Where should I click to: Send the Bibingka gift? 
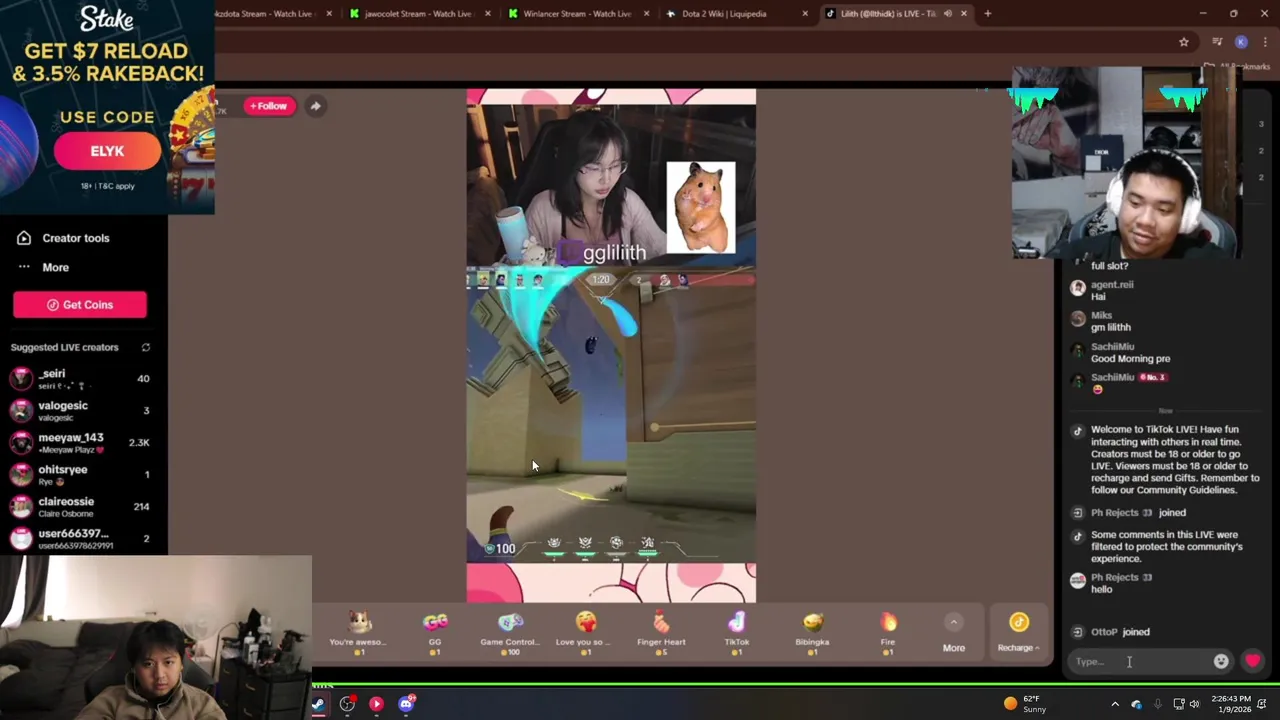[812, 633]
